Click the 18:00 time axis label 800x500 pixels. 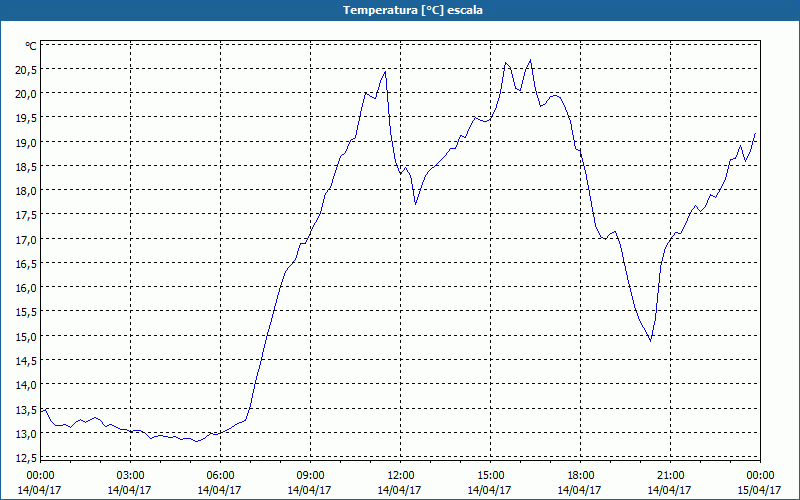[x=580, y=476]
